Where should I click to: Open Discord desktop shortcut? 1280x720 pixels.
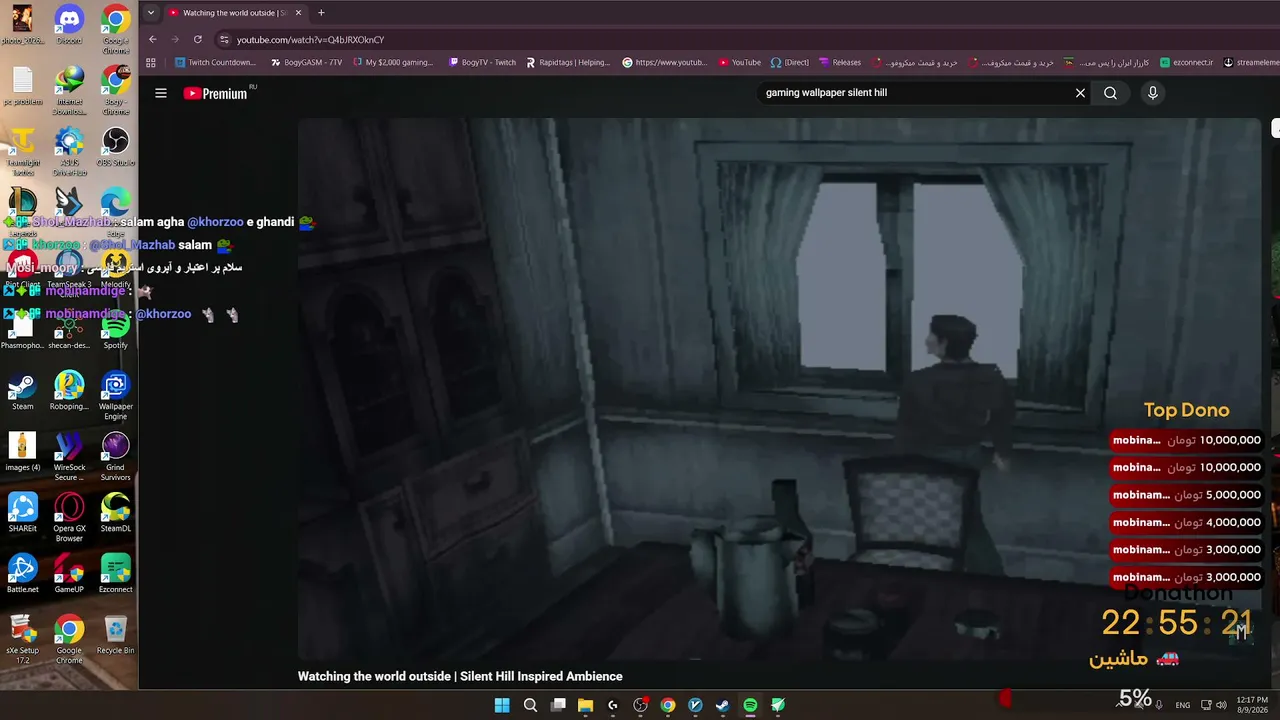(69, 24)
